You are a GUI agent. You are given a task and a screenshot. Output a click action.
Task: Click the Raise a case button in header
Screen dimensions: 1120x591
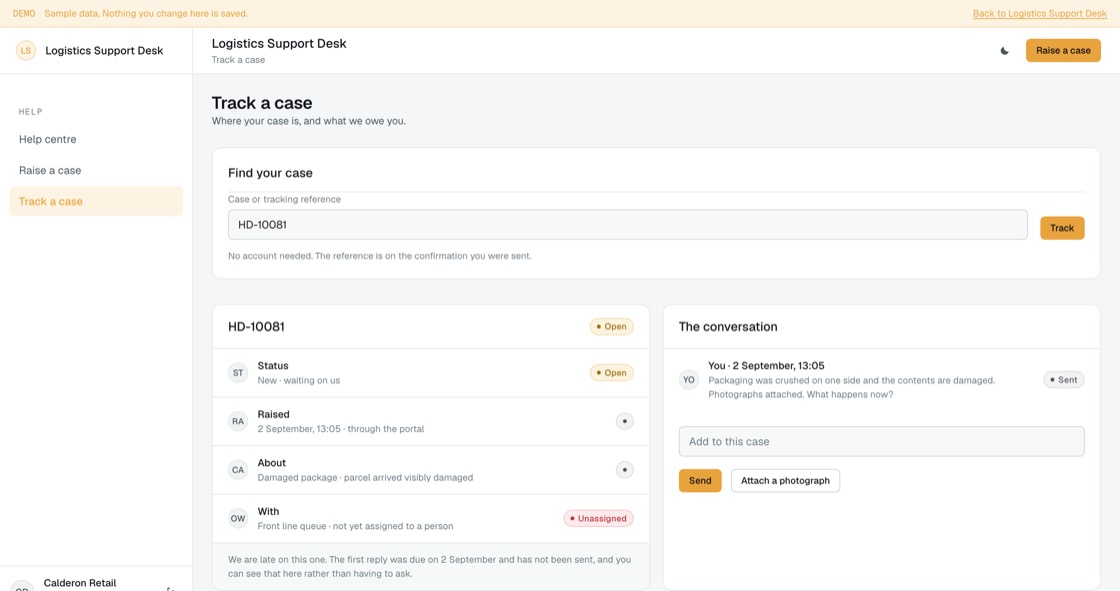click(1063, 51)
